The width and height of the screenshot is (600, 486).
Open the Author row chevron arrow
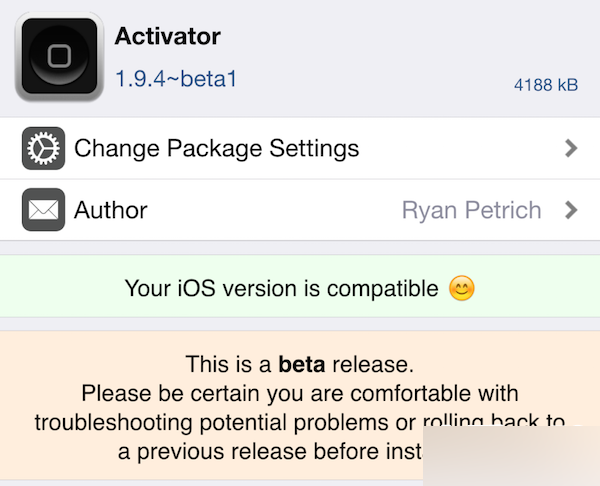pyautogui.click(x=571, y=210)
